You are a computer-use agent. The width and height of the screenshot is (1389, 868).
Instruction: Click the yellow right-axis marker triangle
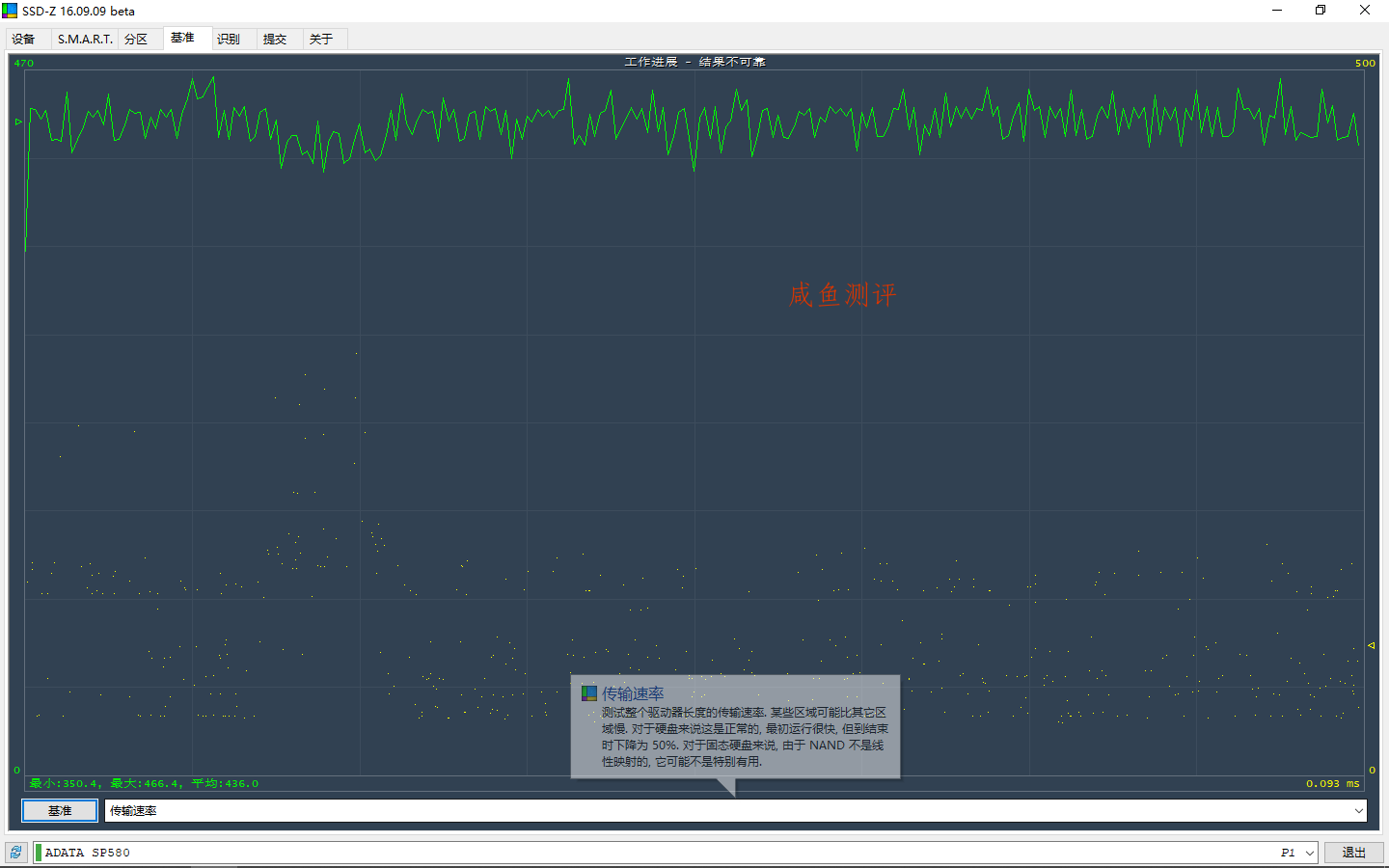pos(1372,645)
